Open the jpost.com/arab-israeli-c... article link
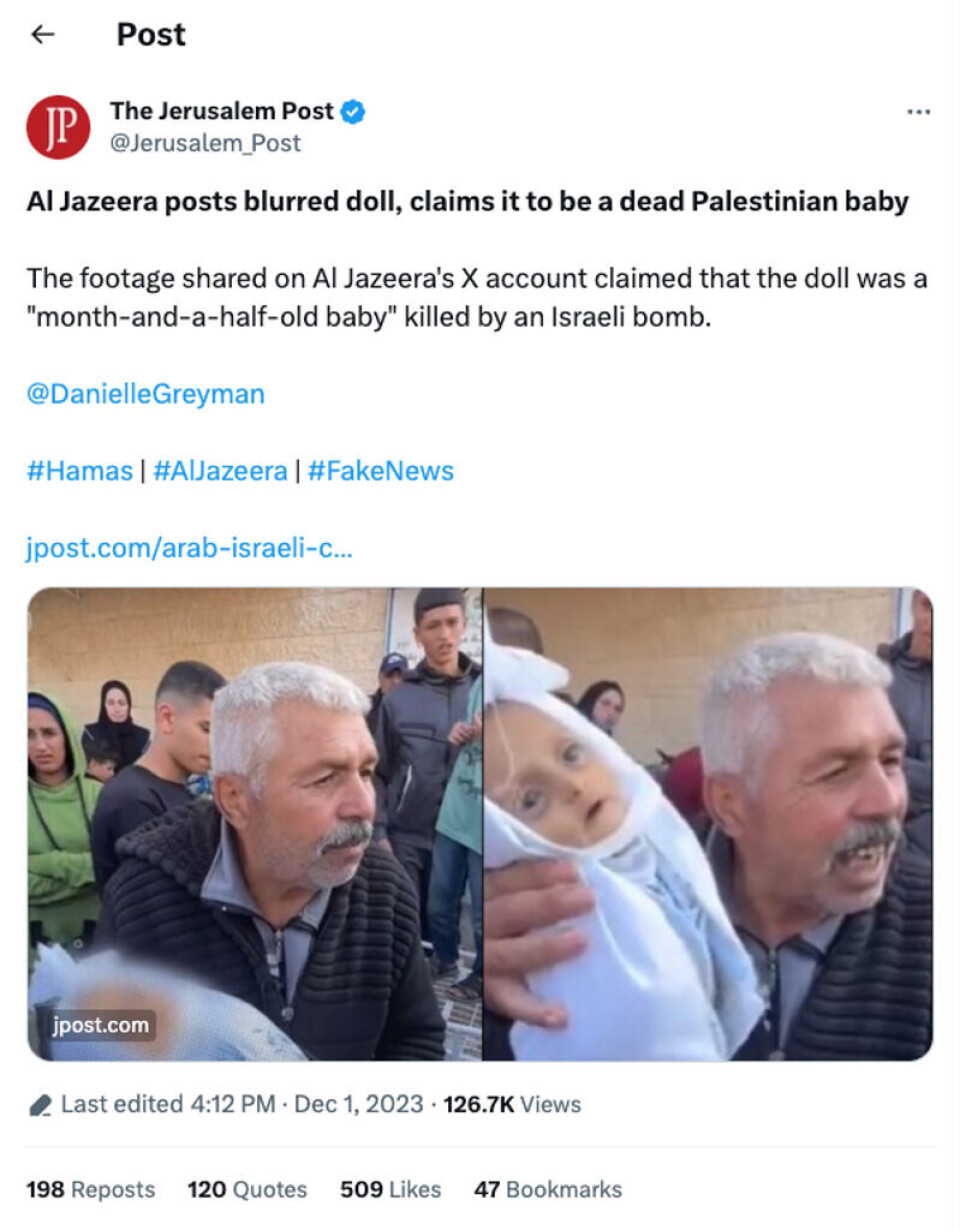 [189, 549]
